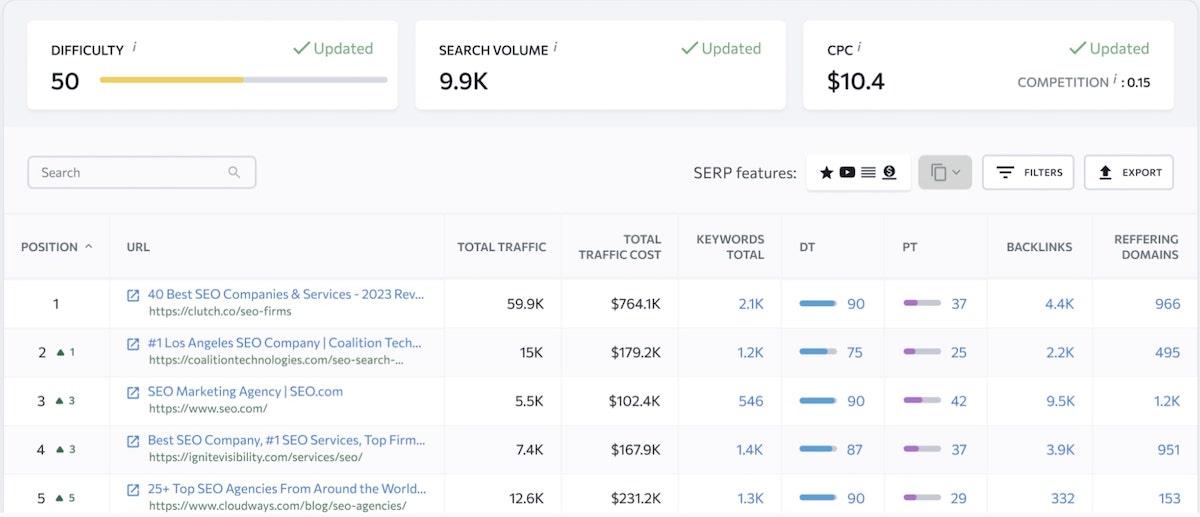
Task: Open external link icon for clutch.co result
Action: pos(133,295)
